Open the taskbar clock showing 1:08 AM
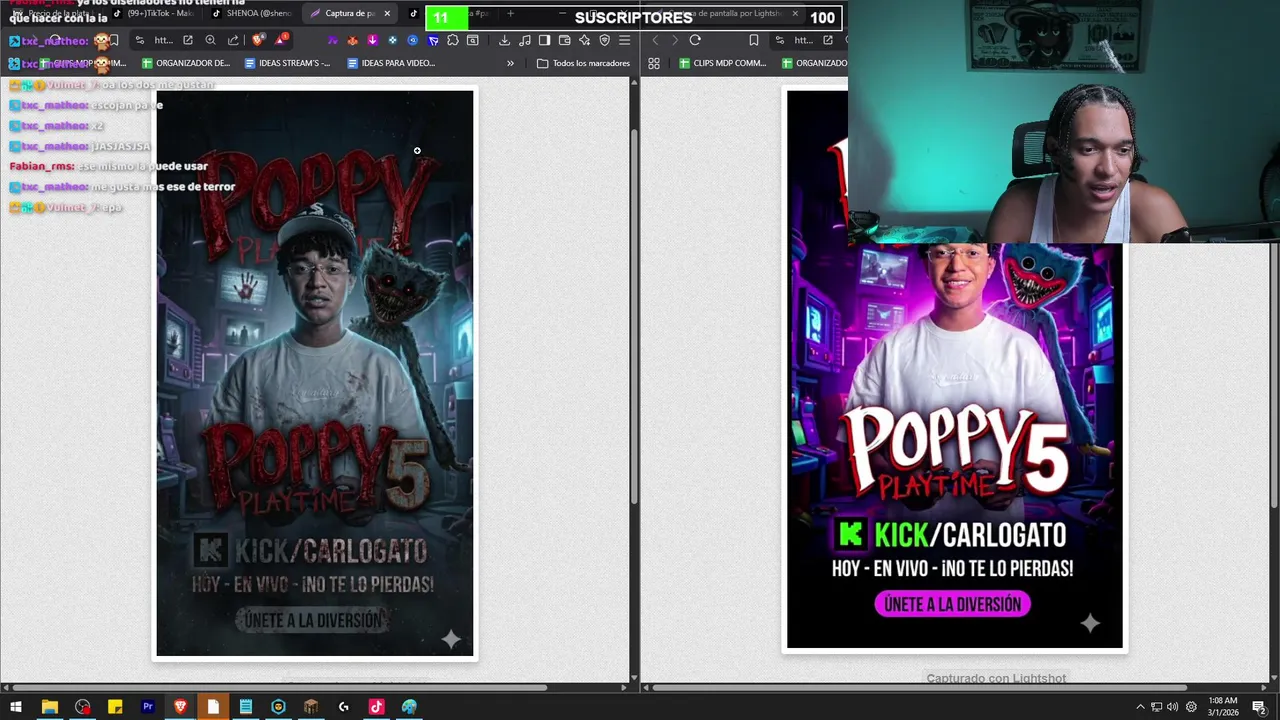Viewport: 1280px width, 720px height. point(1223,707)
